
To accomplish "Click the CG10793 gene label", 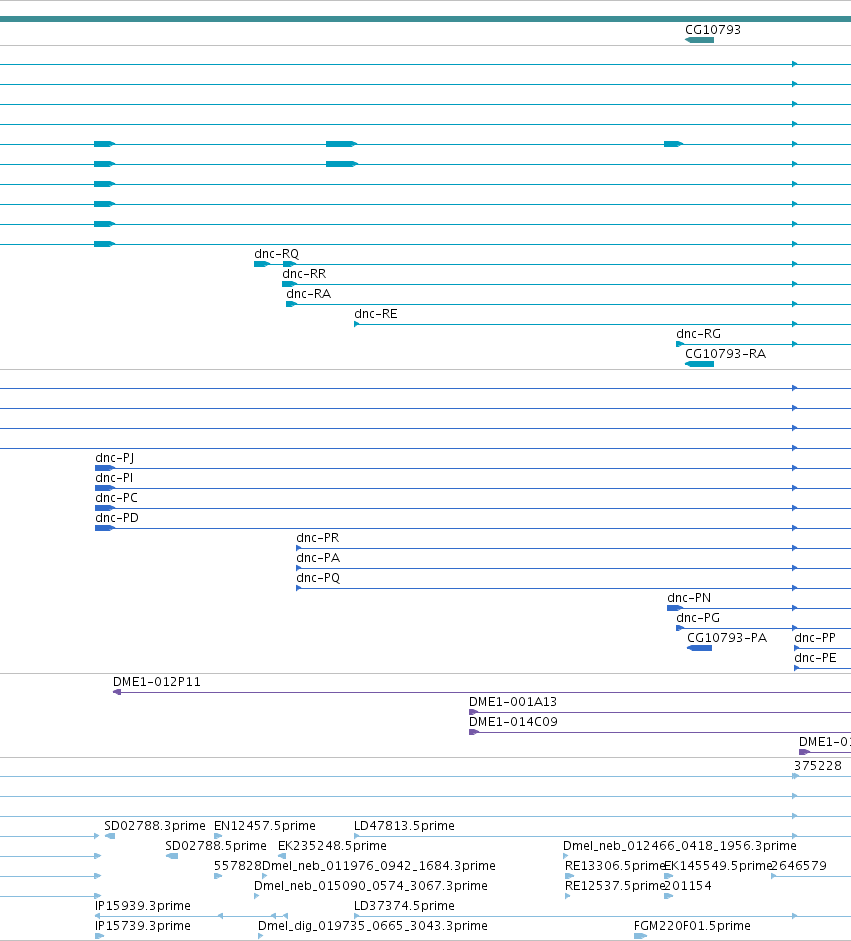I will point(713,29).
